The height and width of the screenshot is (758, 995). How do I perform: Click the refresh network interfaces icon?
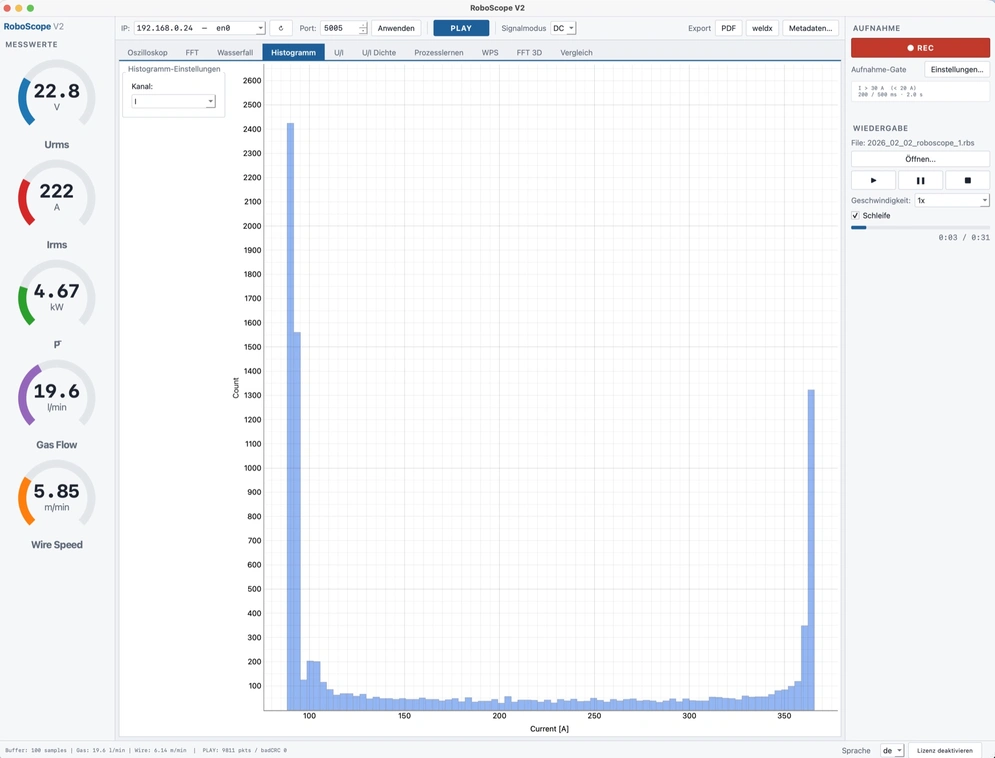click(281, 29)
